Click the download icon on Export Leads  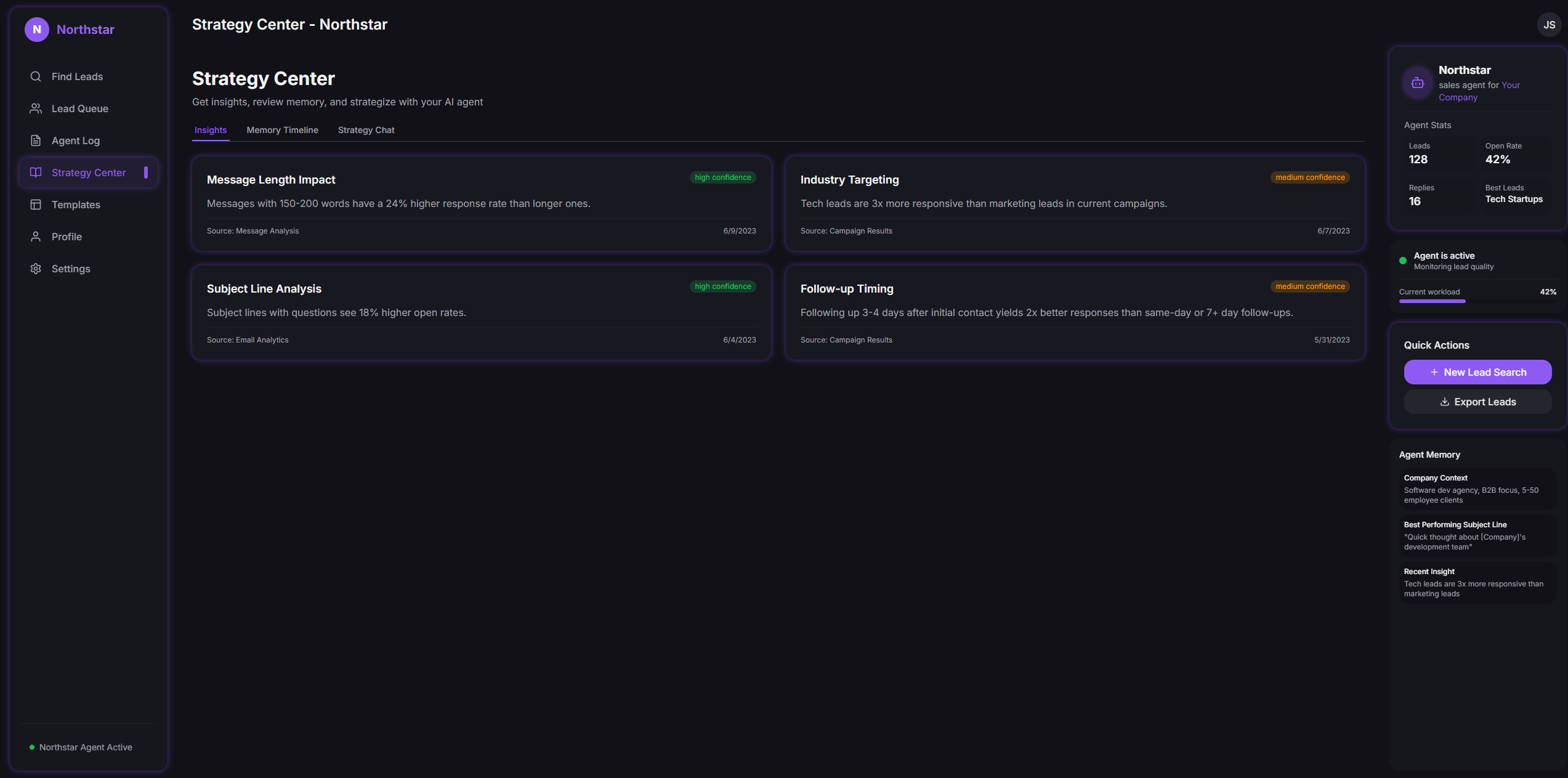(1445, 402)
